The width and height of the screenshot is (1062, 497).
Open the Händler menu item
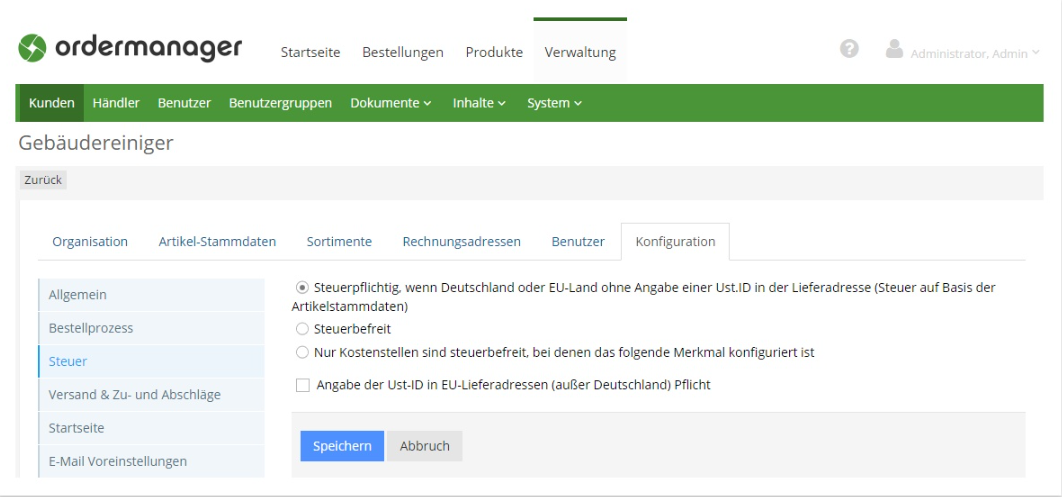pos(116,103)
